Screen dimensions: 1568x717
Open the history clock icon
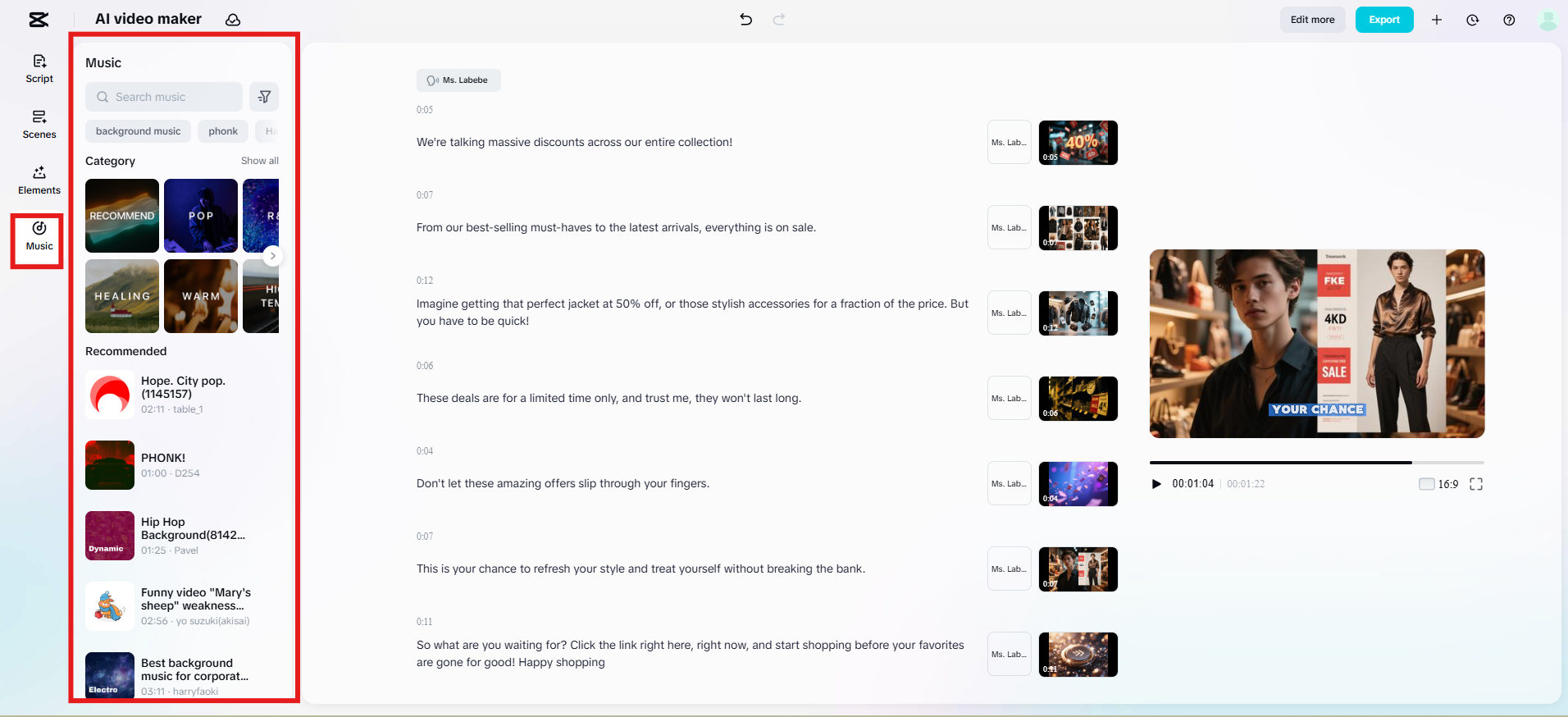1473,20
